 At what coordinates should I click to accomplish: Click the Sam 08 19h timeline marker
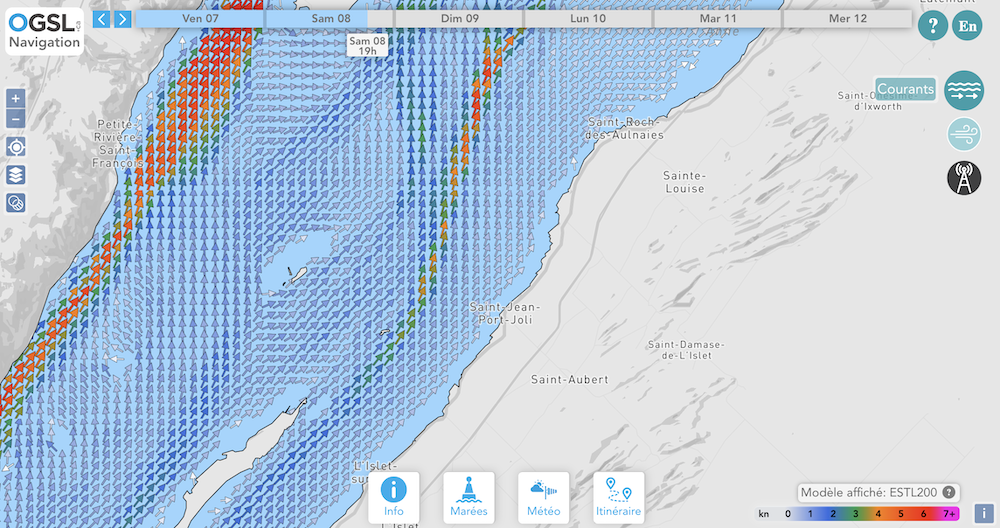pyautogui.click(x=367, y=44)
